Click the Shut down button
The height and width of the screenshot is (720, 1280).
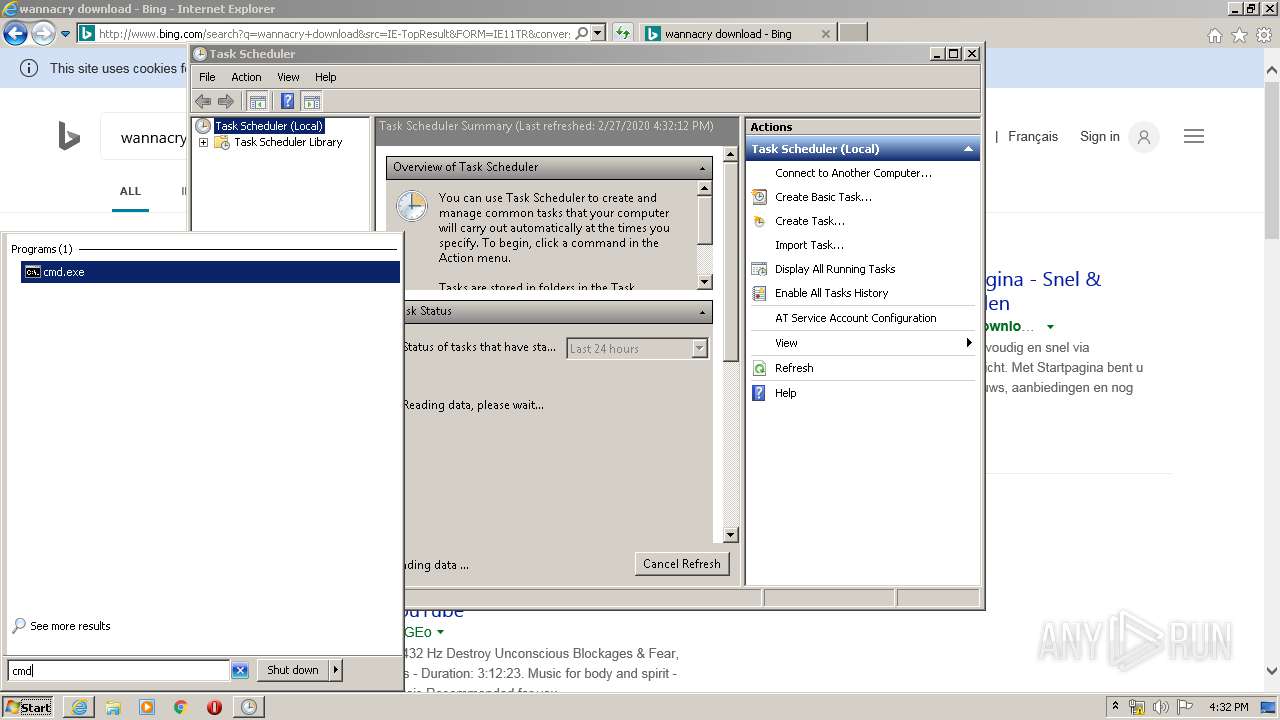(293, 670)
